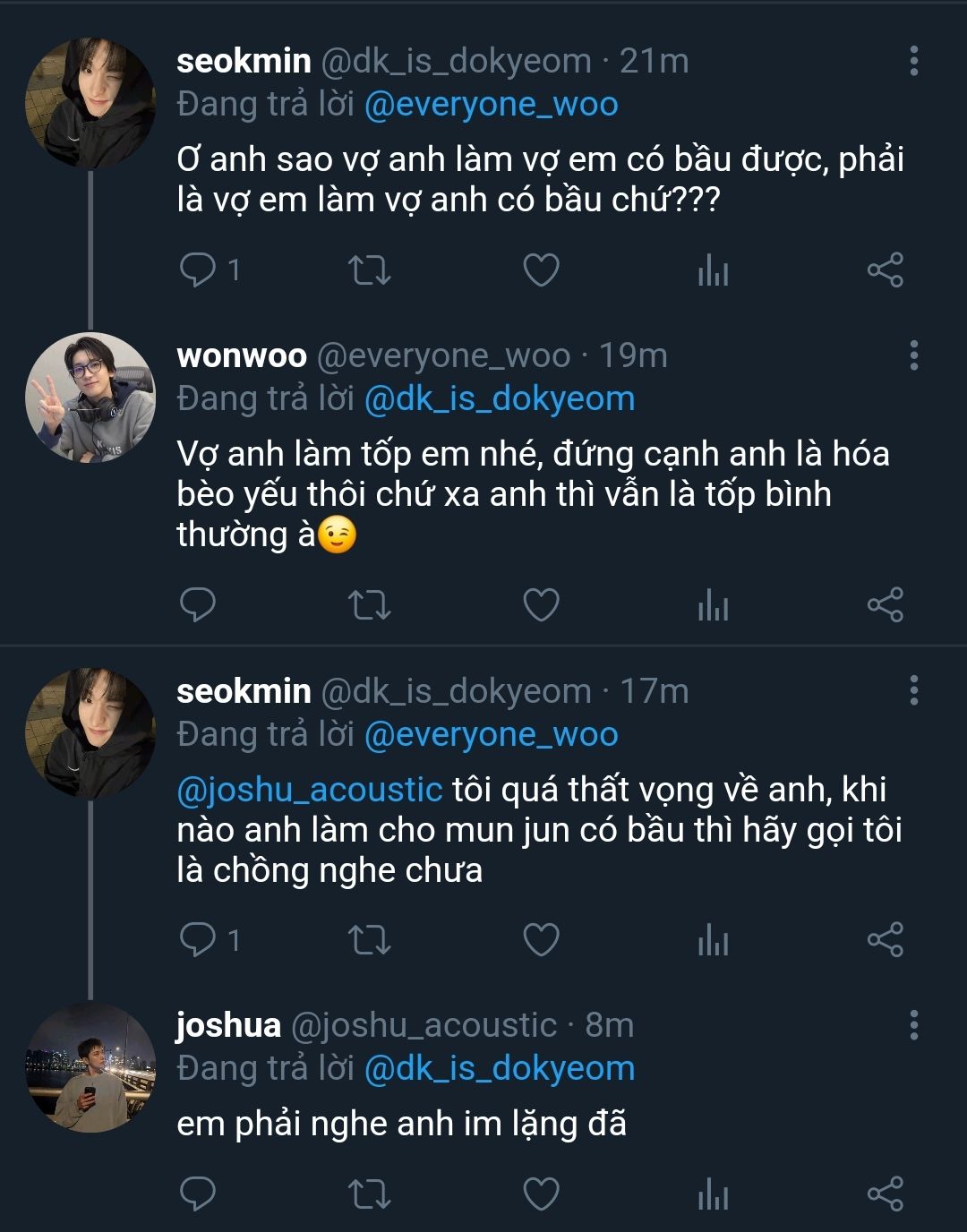Like wonwoo's tweet
This screenshot has width=967, height=1232.
541,605
